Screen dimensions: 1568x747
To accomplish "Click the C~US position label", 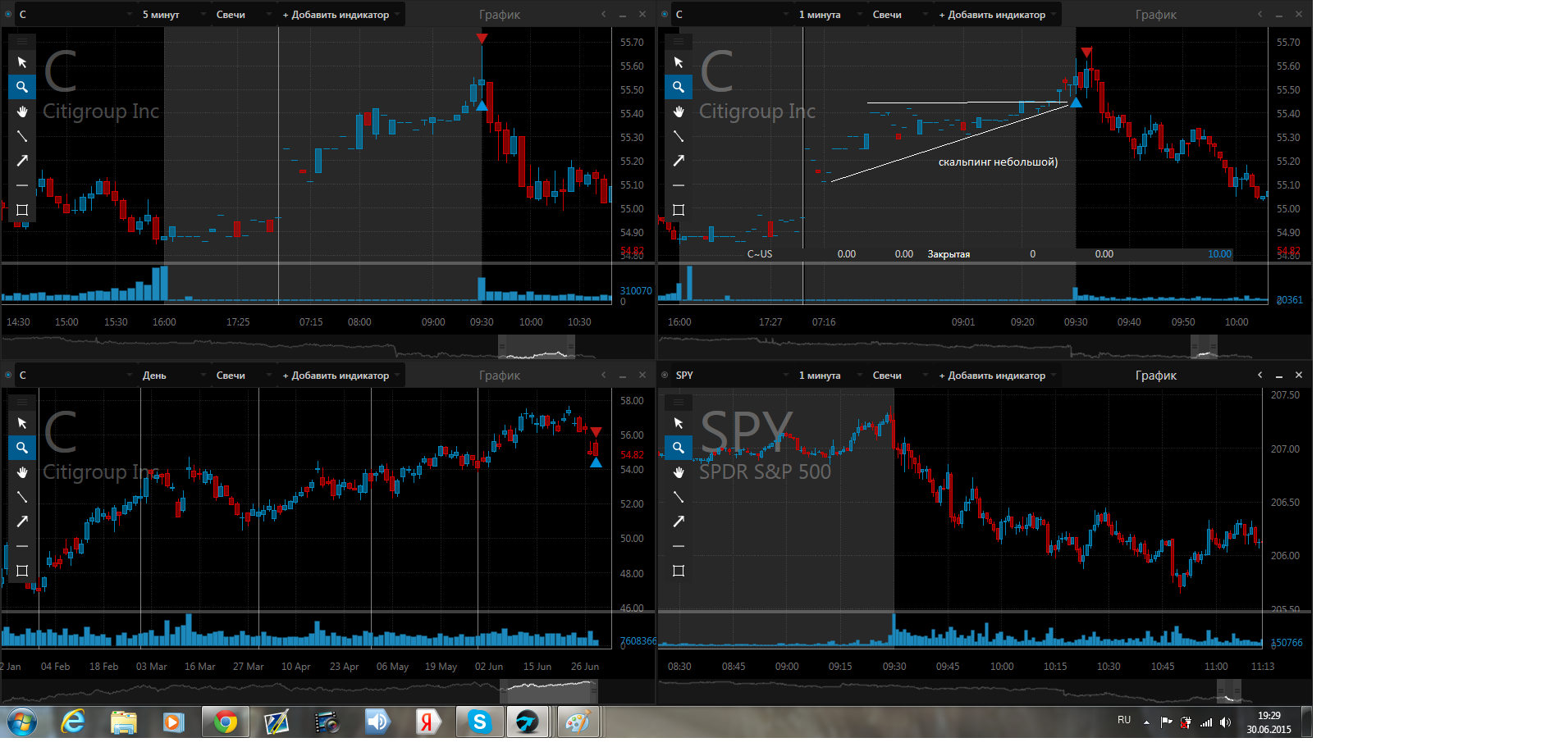I will point(760,254).
